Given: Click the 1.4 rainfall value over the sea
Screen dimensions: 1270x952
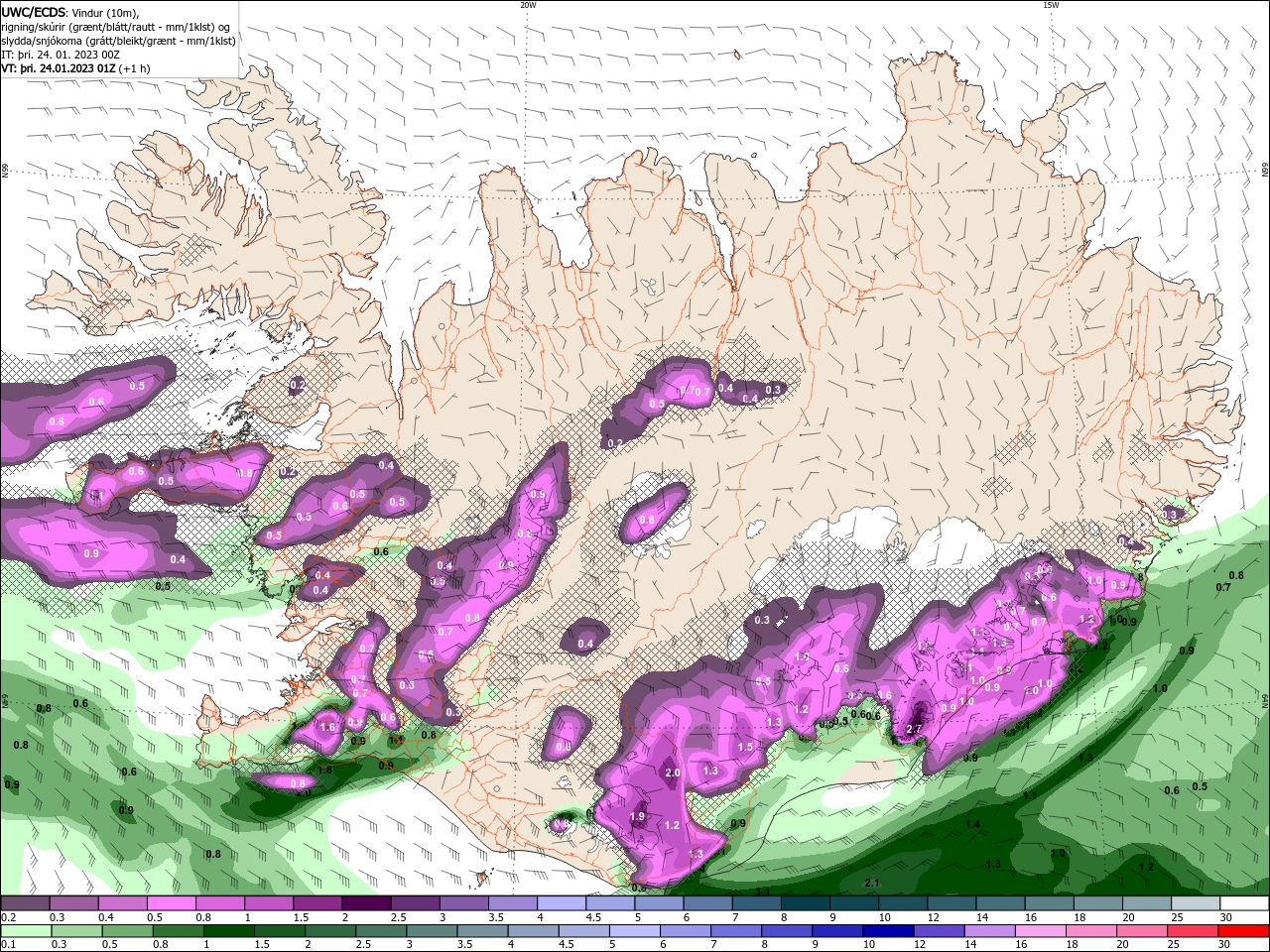Looking at the screenshot, I should click(x=972, y=824).
